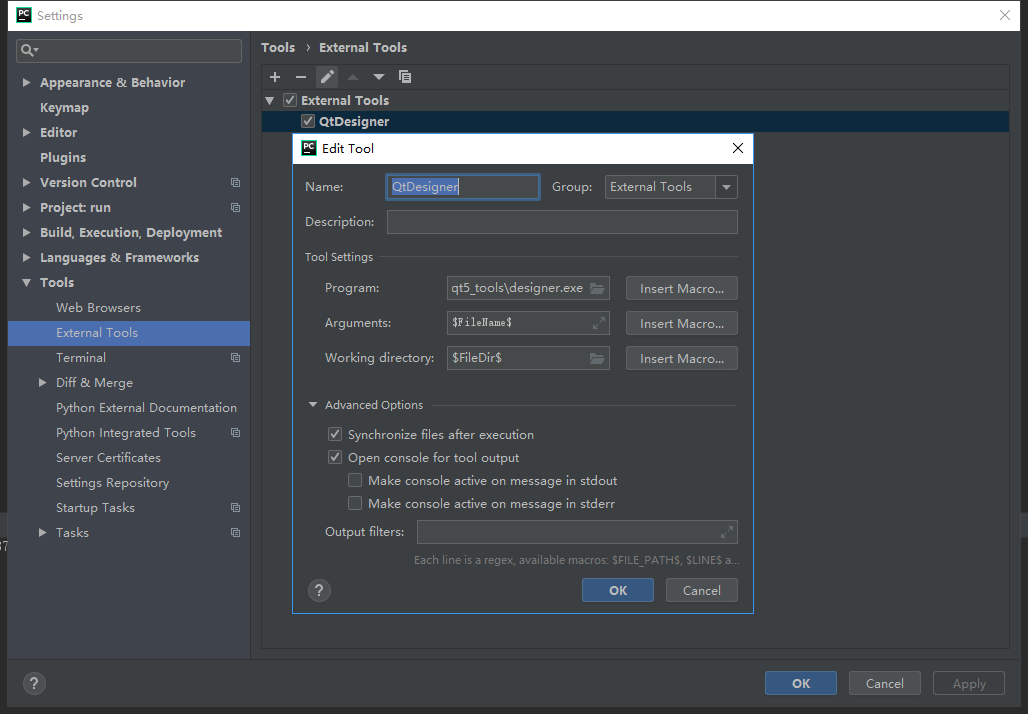Viewport: 1028px width, 714px height.
Task: Click OK in the Settings window
Action: click(x=801, y=683)
